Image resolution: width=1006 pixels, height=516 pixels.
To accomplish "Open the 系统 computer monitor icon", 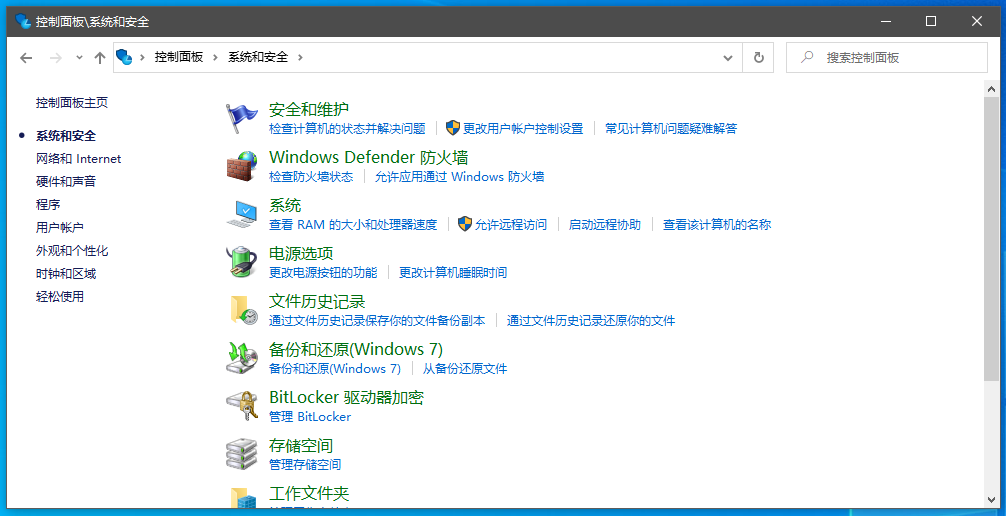I will [241, 214].
